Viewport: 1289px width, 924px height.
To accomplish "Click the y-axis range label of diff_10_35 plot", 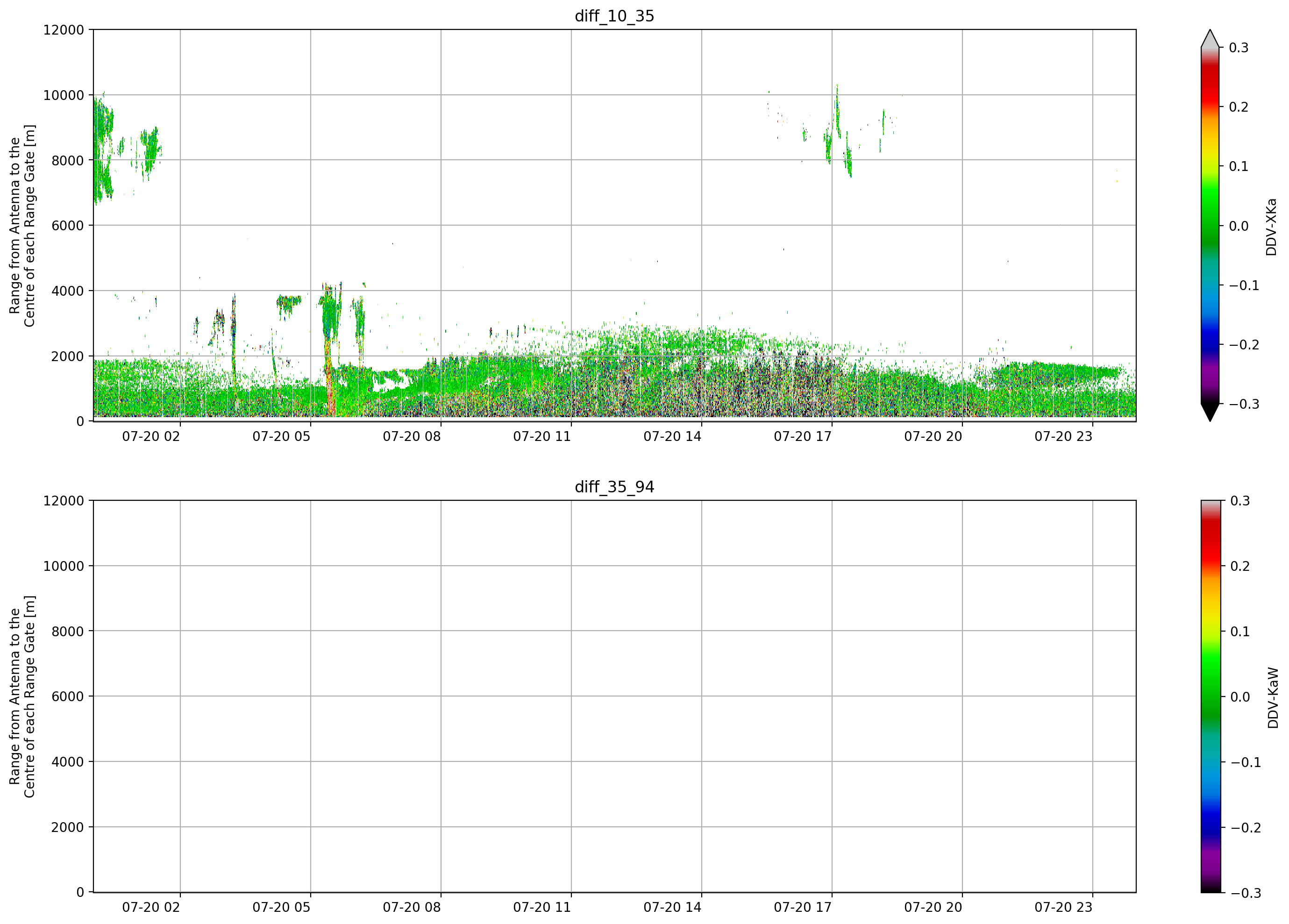I will [22, 226].
